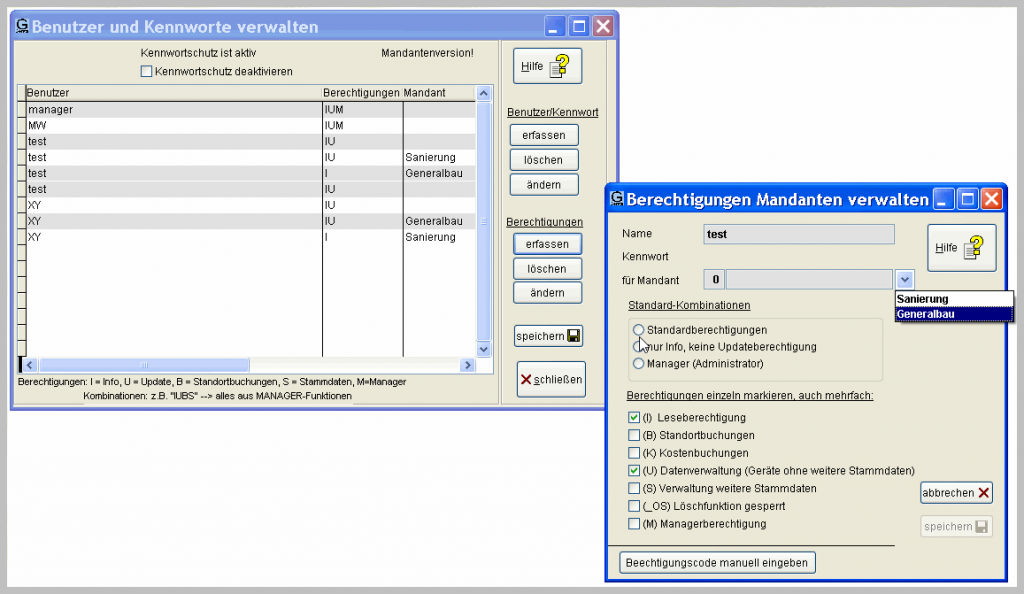Click Hilfe button in Berechtigungen Mandanten dialog
This screenshot has height=594, width=1024.
point(961,248)
